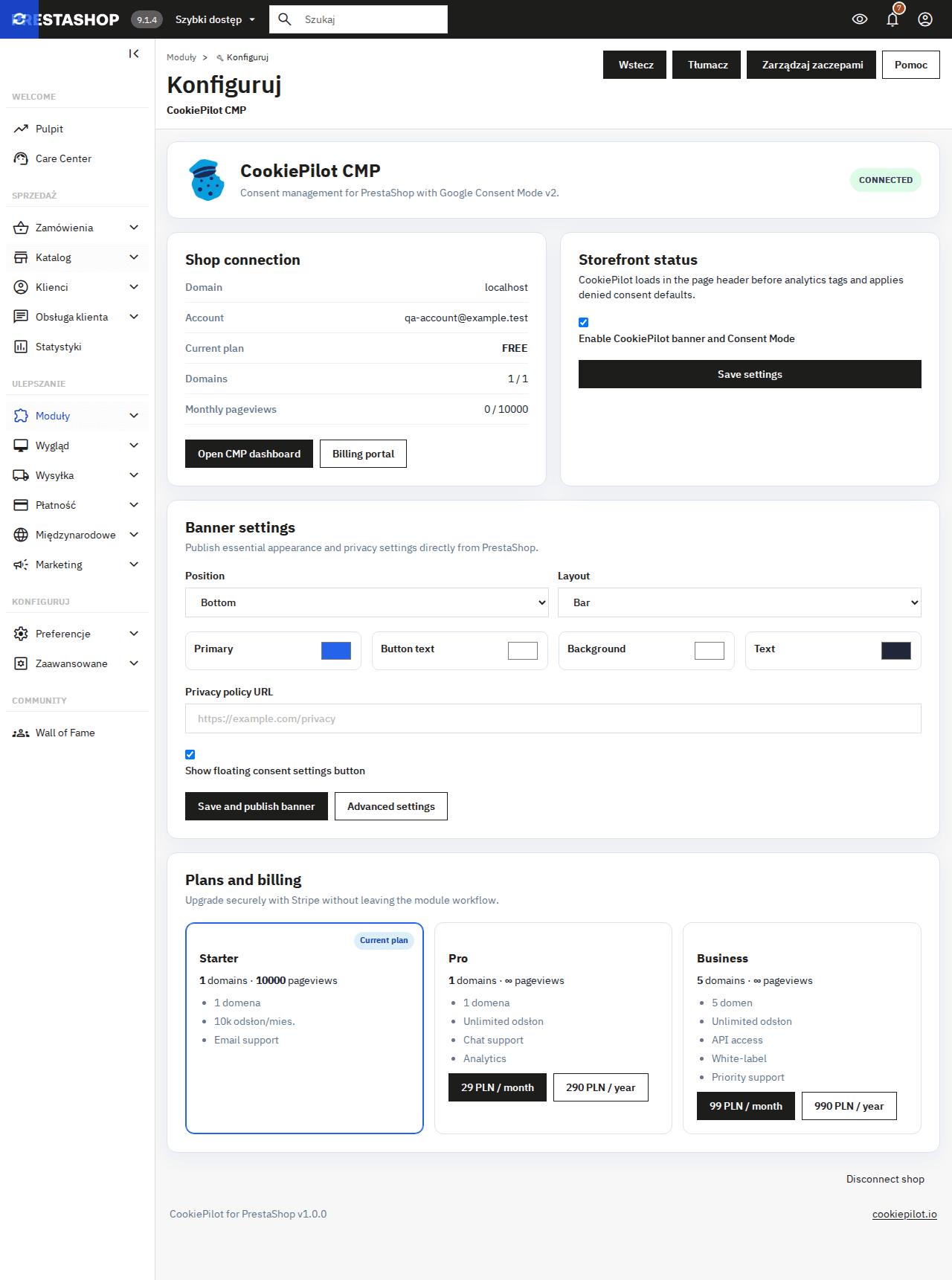Screen dimensions: 952x1280
Task: Pick the Text dark color swatch
Action: click(896, 651)
